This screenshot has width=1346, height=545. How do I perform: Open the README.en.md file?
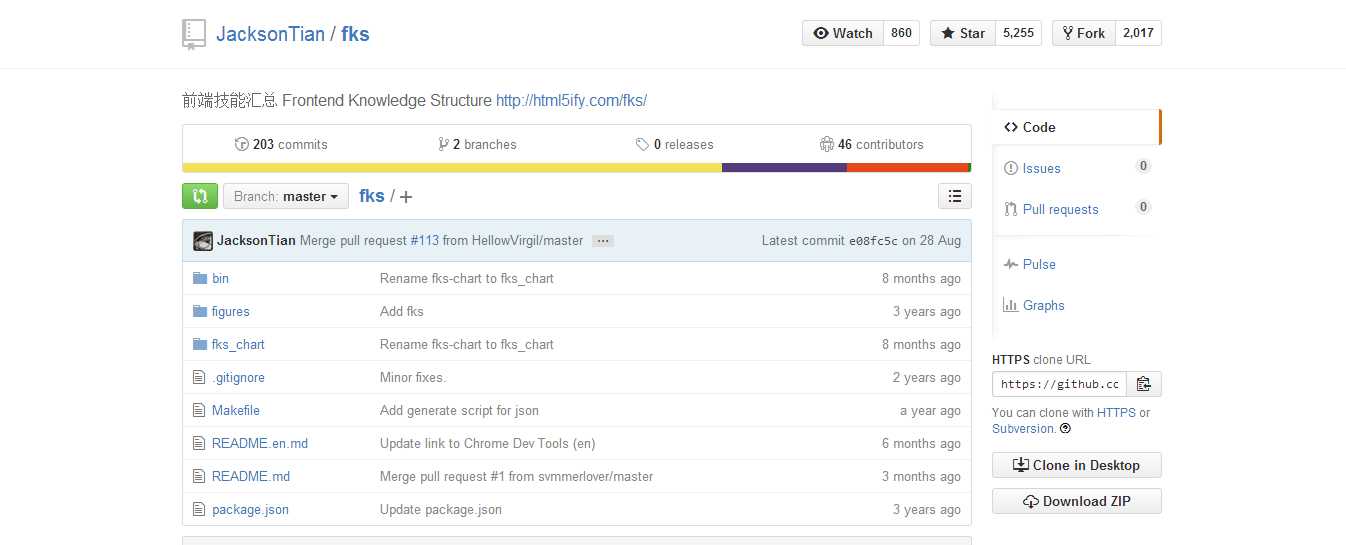tap(260, 443)
